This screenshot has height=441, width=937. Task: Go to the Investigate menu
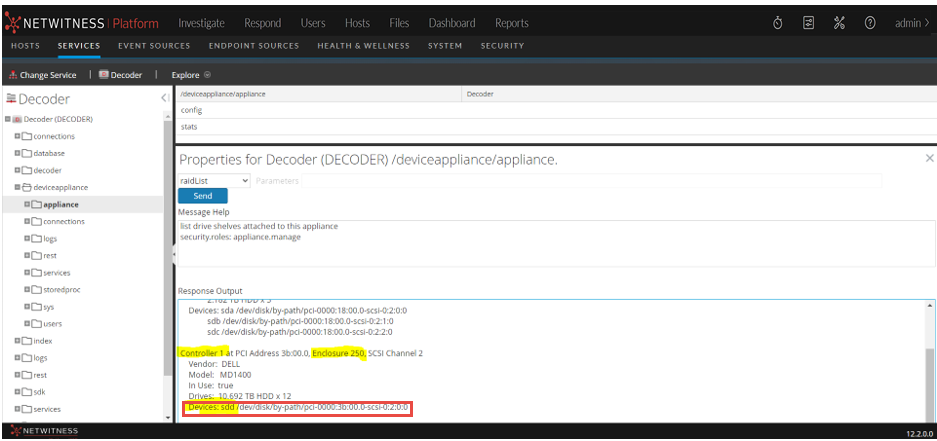pyautogui.click(x=201, y=23)
